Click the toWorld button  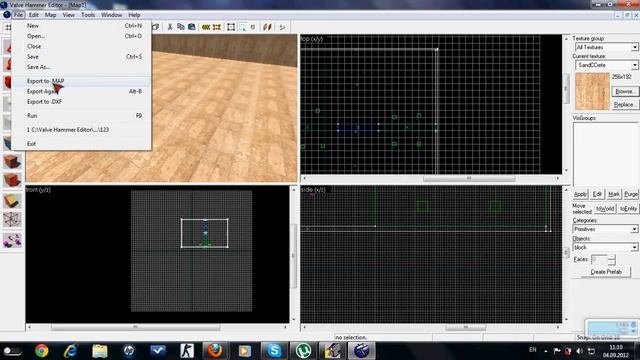tap(605, 209)
